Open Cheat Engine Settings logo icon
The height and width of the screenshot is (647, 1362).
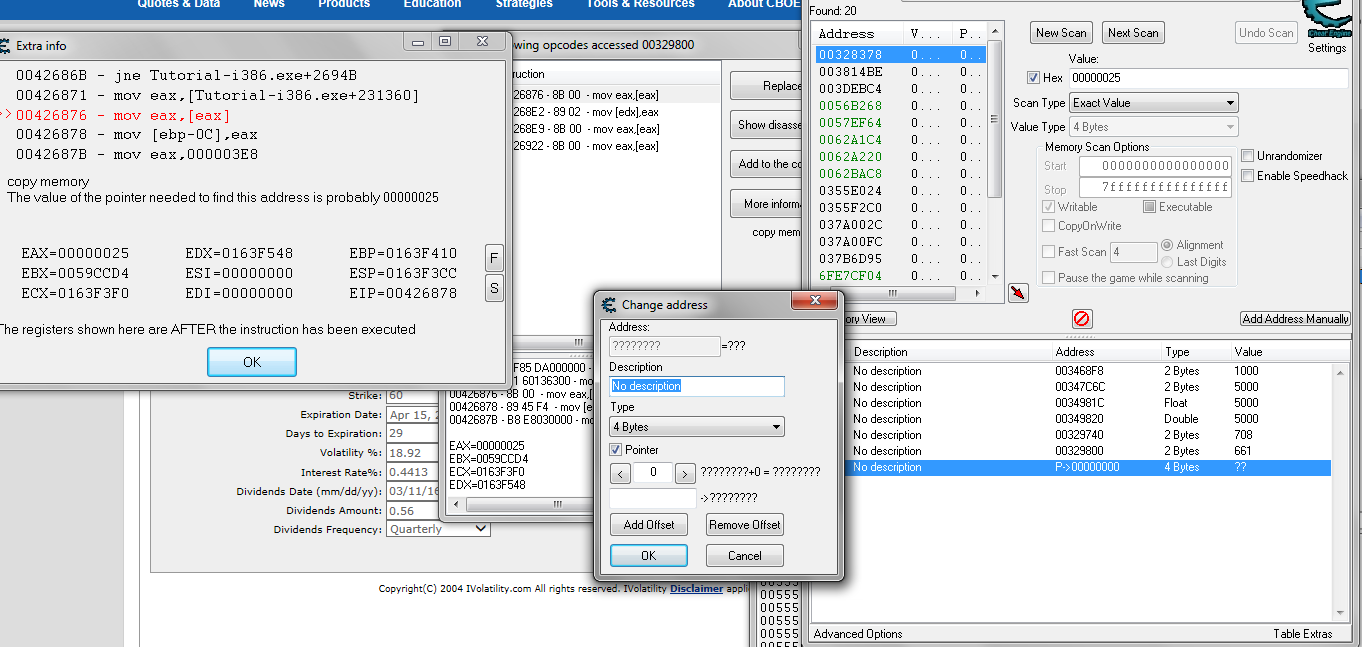(x=1329, y=20)
